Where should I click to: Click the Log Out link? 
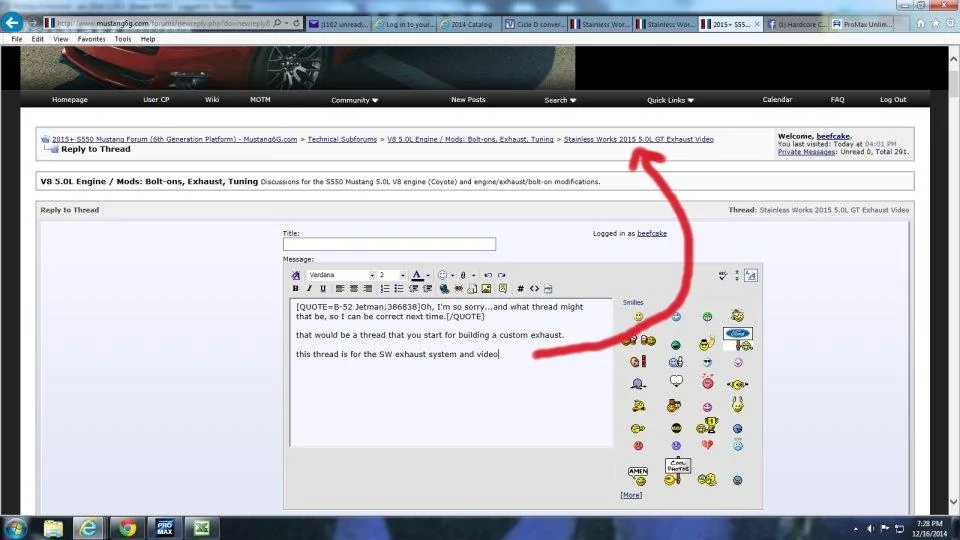(x=893, y=99)
